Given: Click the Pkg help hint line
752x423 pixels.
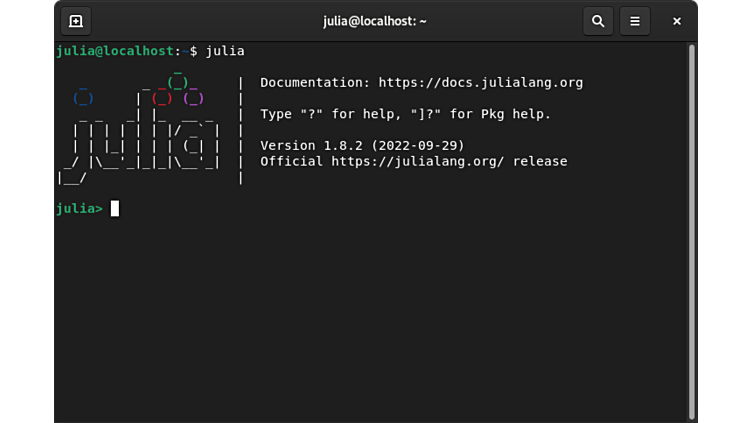Looking at the screenshot, I should (x=405, y=114).
